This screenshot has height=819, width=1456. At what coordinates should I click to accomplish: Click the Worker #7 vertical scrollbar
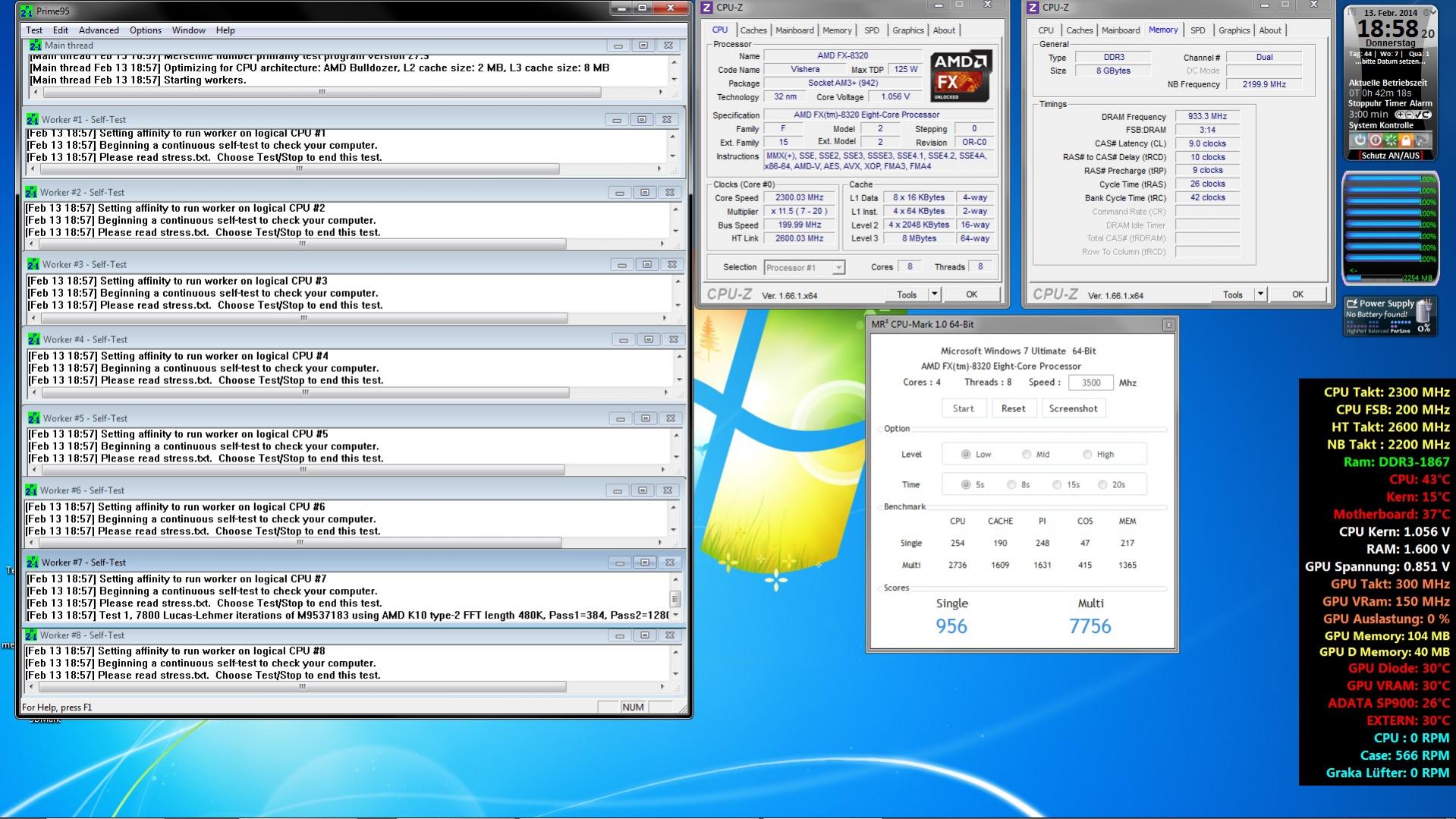(675, 597)
